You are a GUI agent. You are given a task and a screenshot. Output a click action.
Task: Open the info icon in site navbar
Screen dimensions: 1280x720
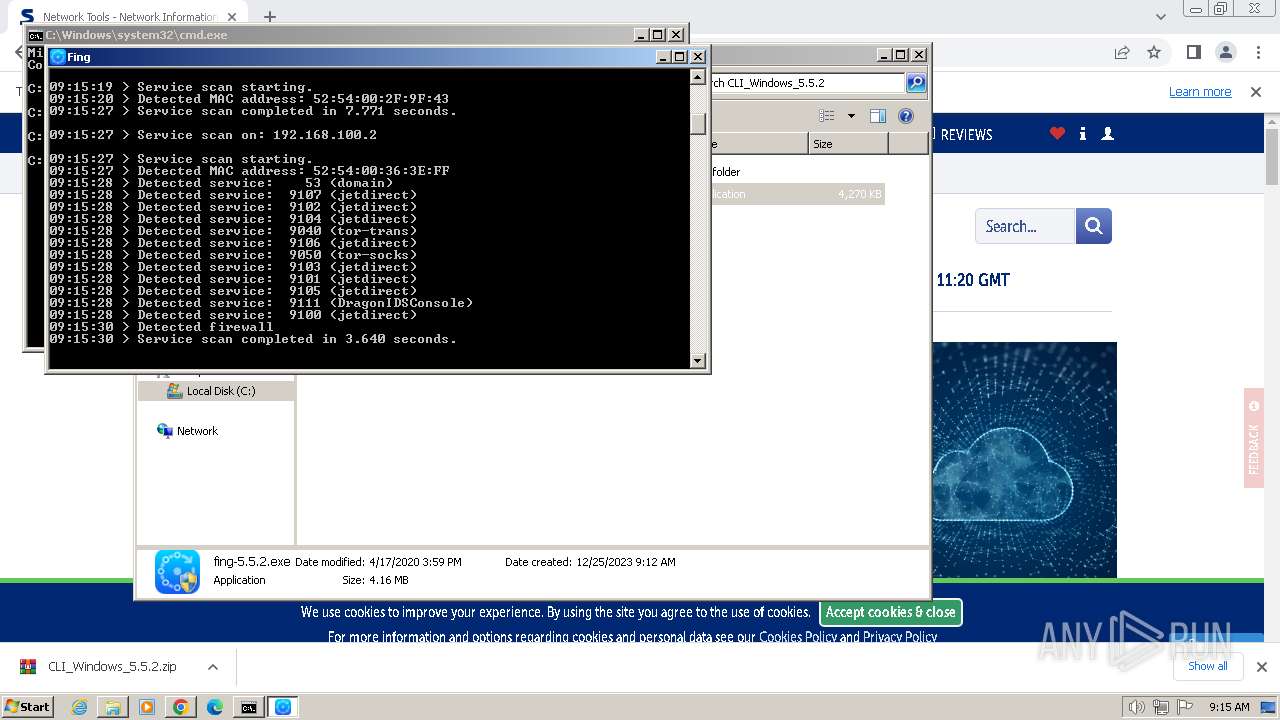coord(1083,133)
